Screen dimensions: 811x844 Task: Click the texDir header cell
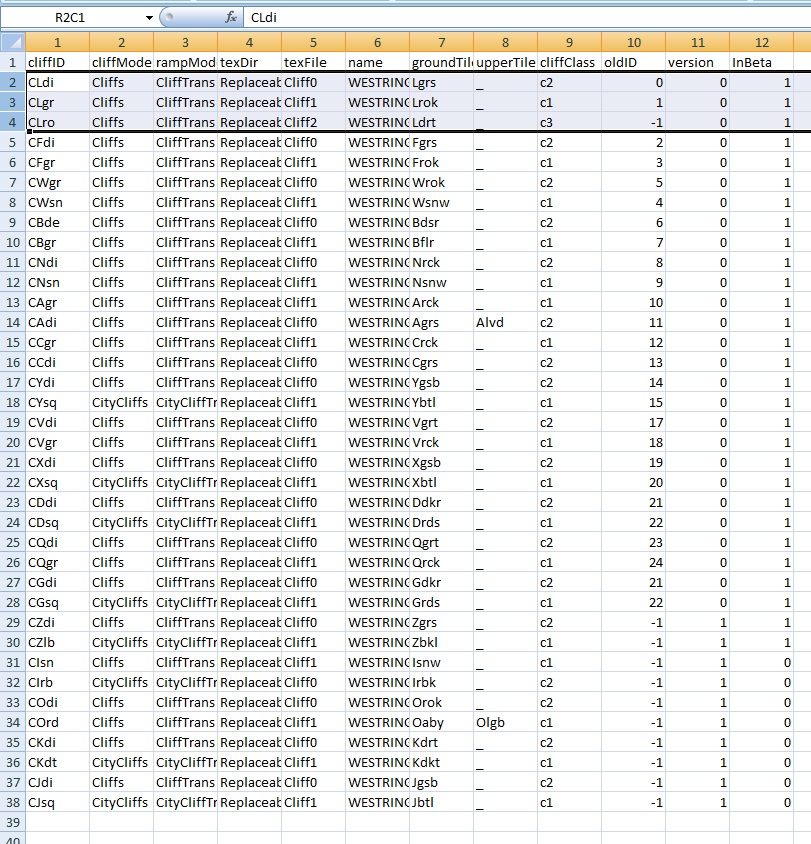point(250,62)
